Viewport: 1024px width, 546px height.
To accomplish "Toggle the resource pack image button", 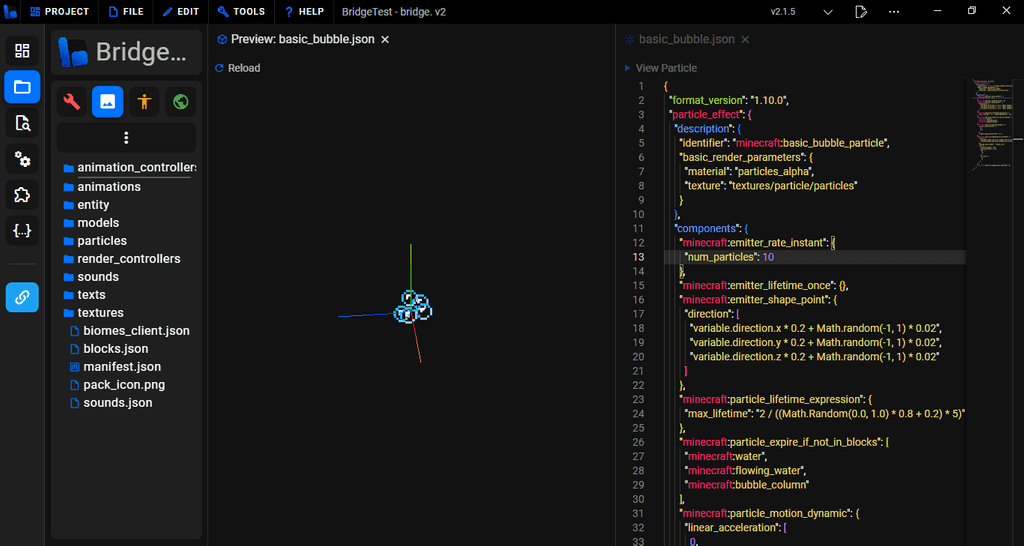I will click(x=108, y=101).
